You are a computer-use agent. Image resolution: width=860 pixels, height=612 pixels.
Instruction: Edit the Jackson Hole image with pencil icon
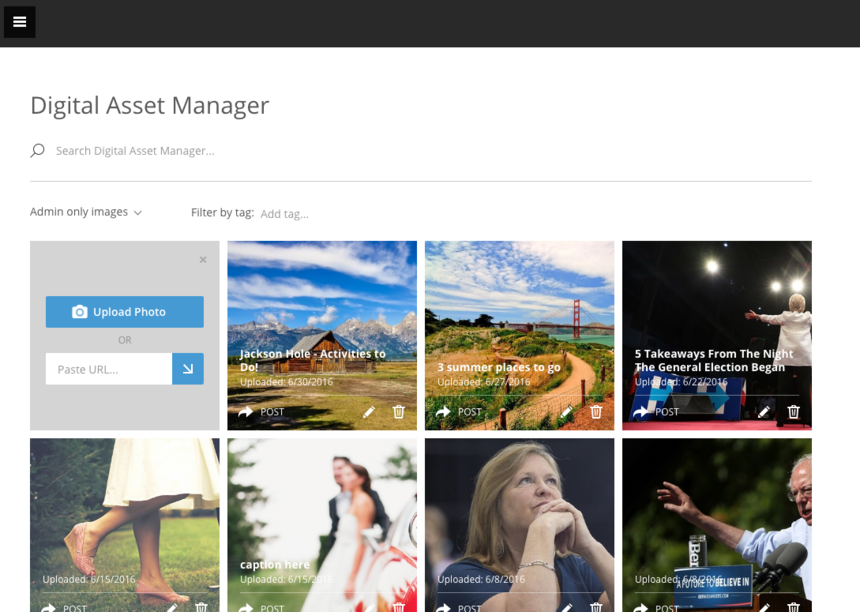(x=369, y=412)
